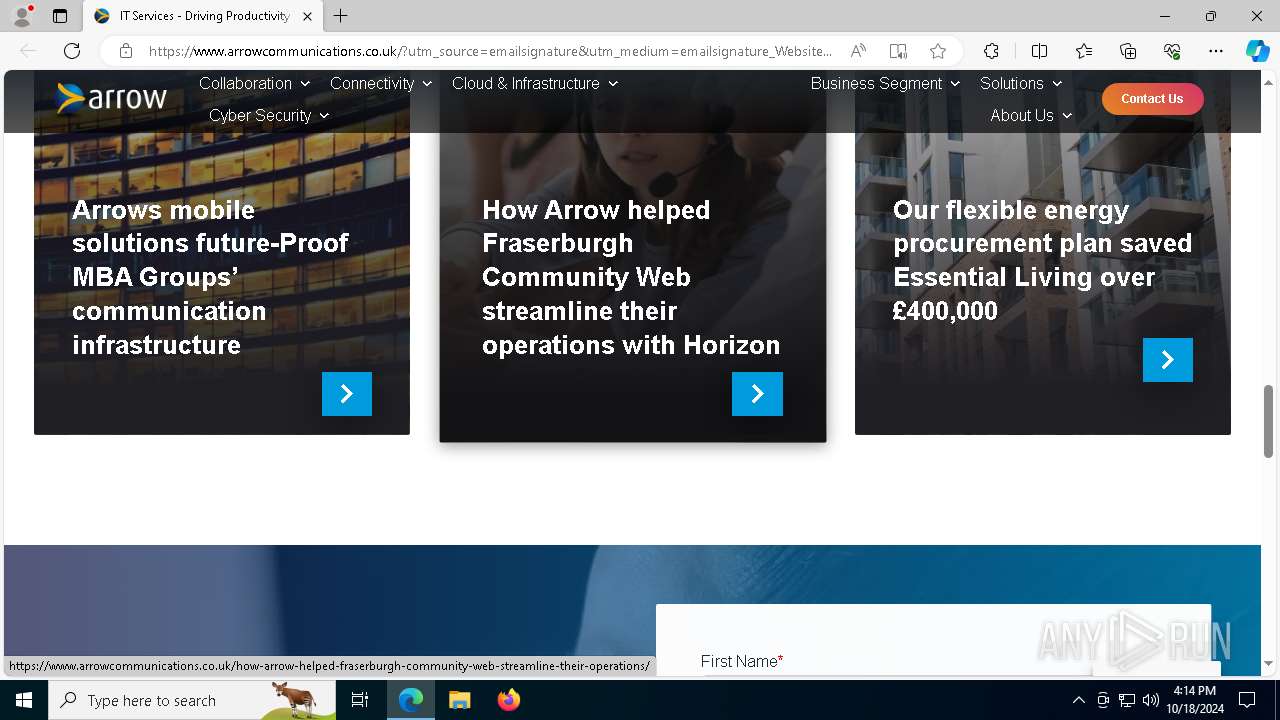Open File Explorer from taskbar

[459, 700]
